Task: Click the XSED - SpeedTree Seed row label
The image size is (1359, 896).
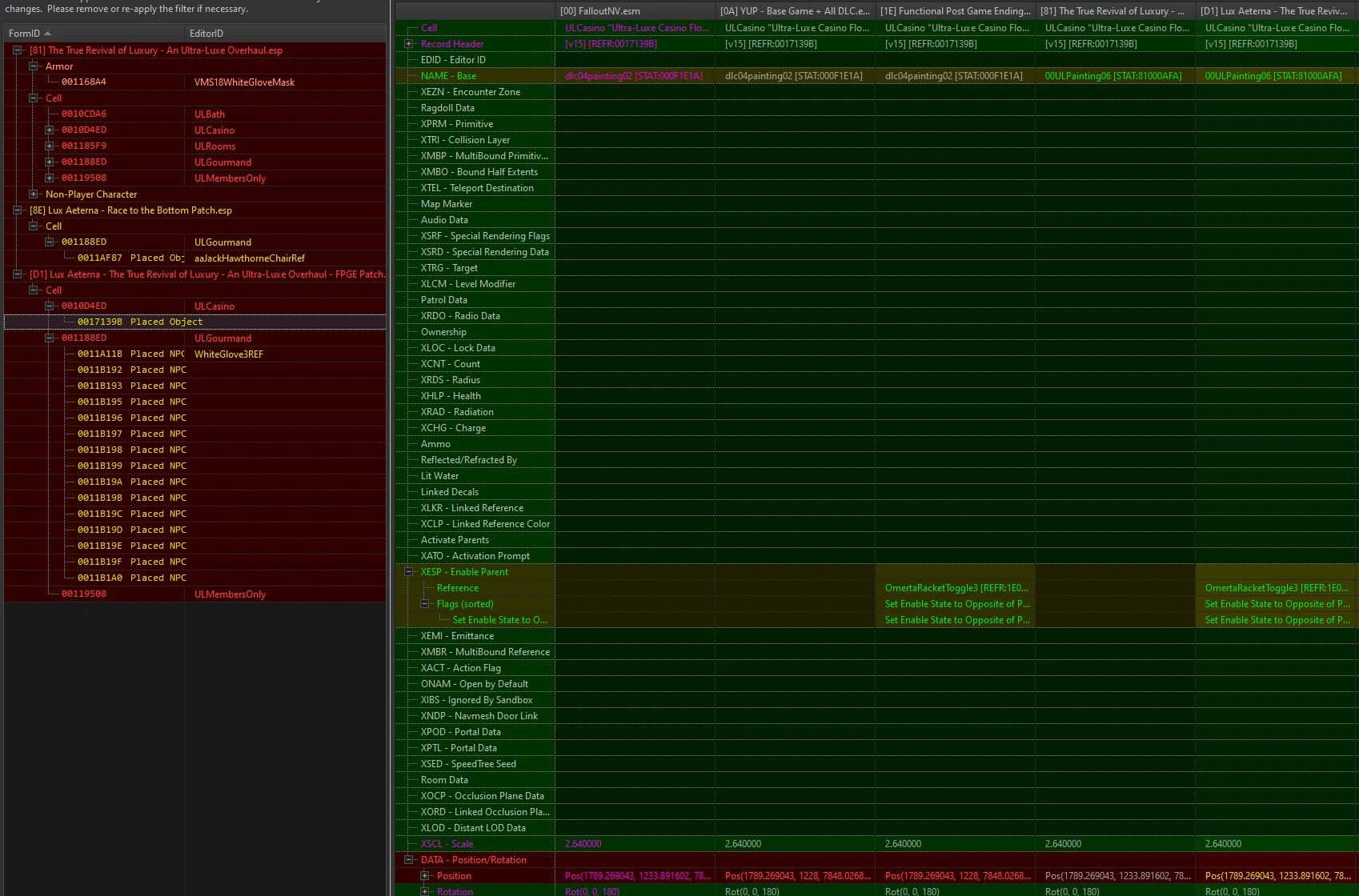Action: [x=468, y=764]
